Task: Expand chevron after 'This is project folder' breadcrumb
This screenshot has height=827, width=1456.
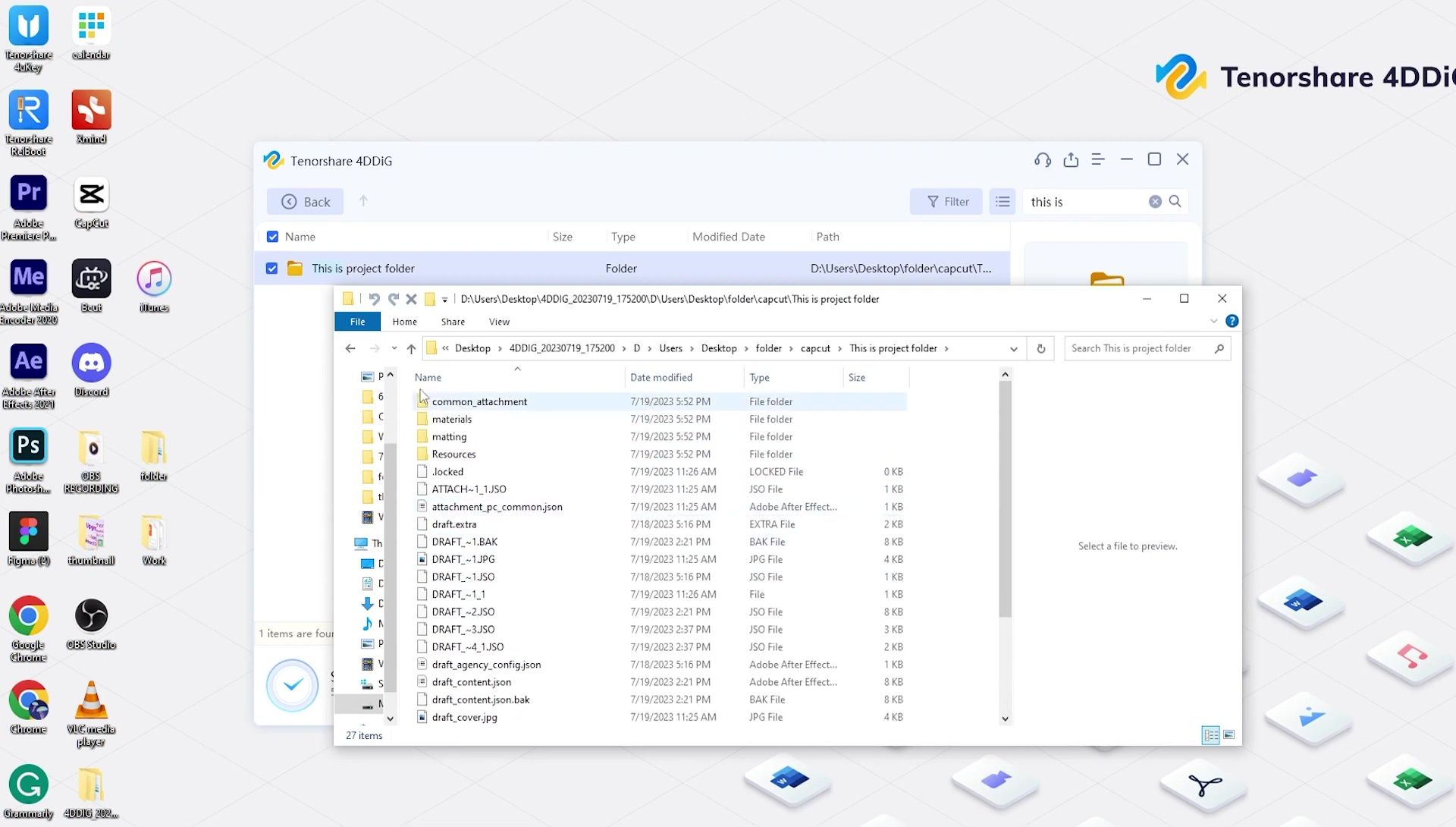Action: point(946,348)
